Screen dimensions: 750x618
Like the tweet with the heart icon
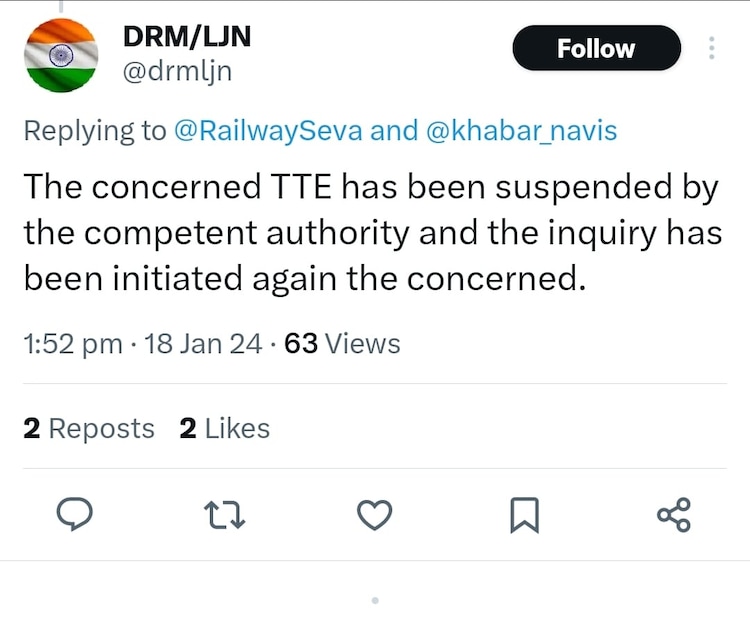(374, 515)
